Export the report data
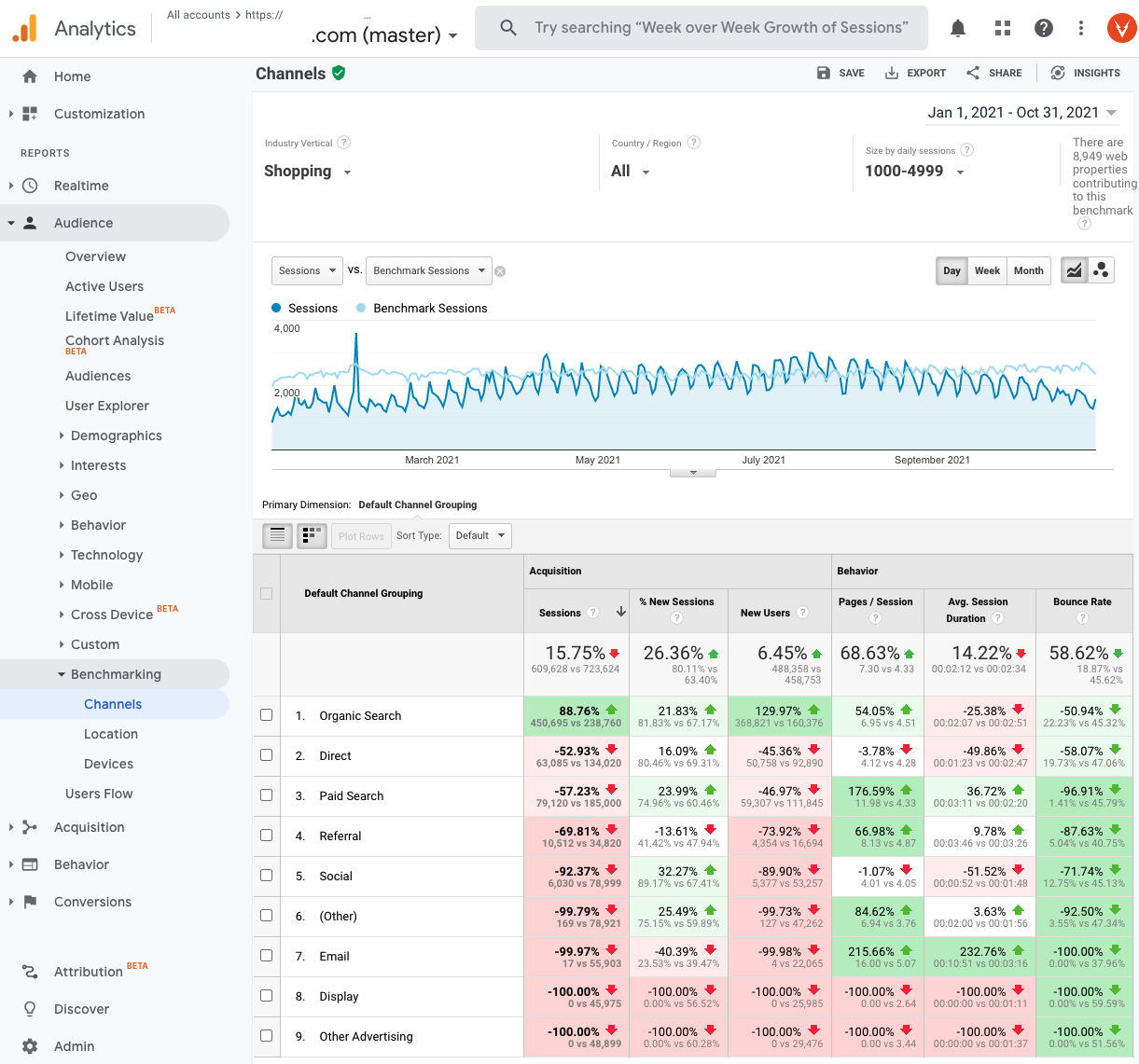The image size is (1139, 1064). pos(915,73)
